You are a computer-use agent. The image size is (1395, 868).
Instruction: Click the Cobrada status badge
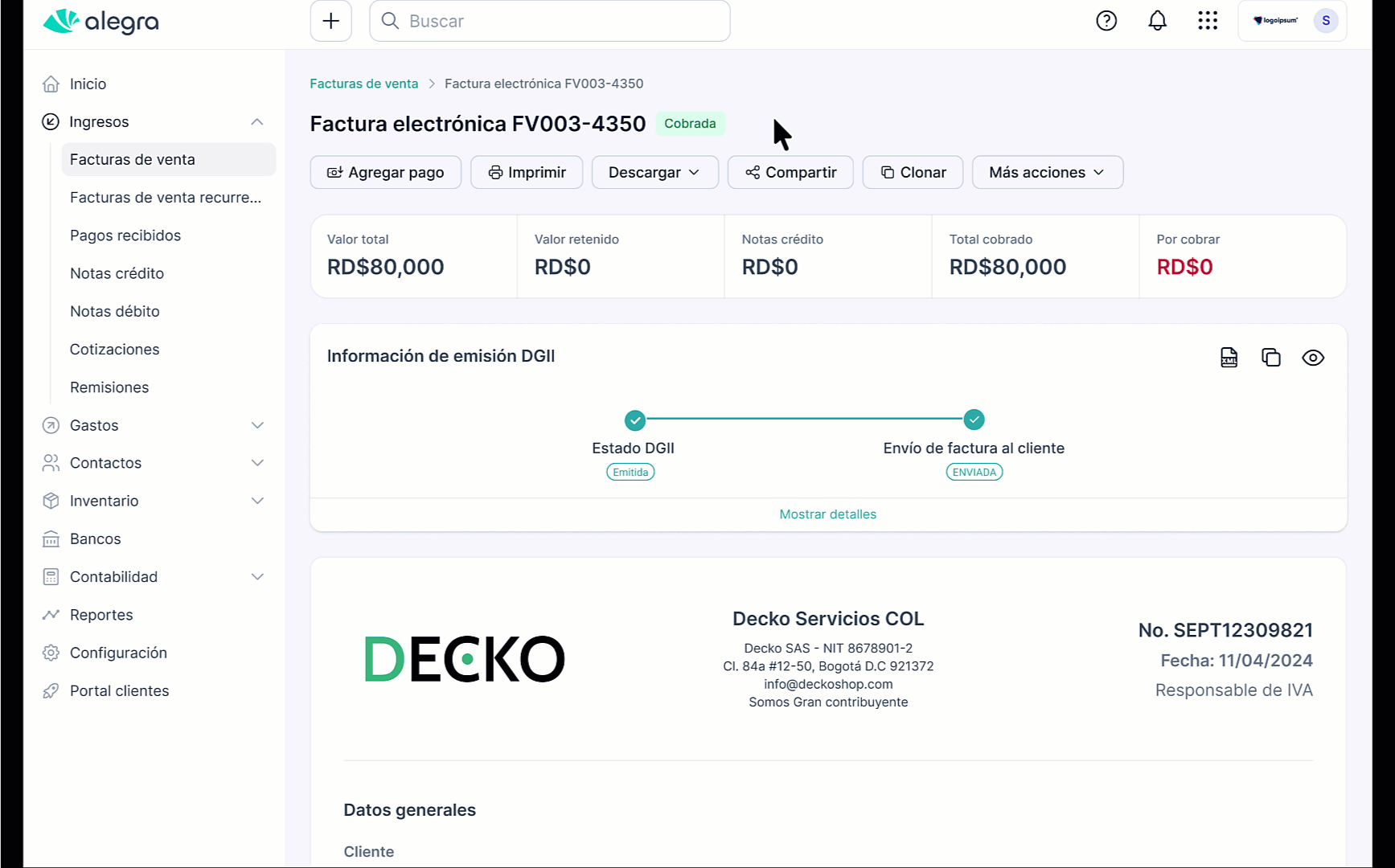point(690,123)
